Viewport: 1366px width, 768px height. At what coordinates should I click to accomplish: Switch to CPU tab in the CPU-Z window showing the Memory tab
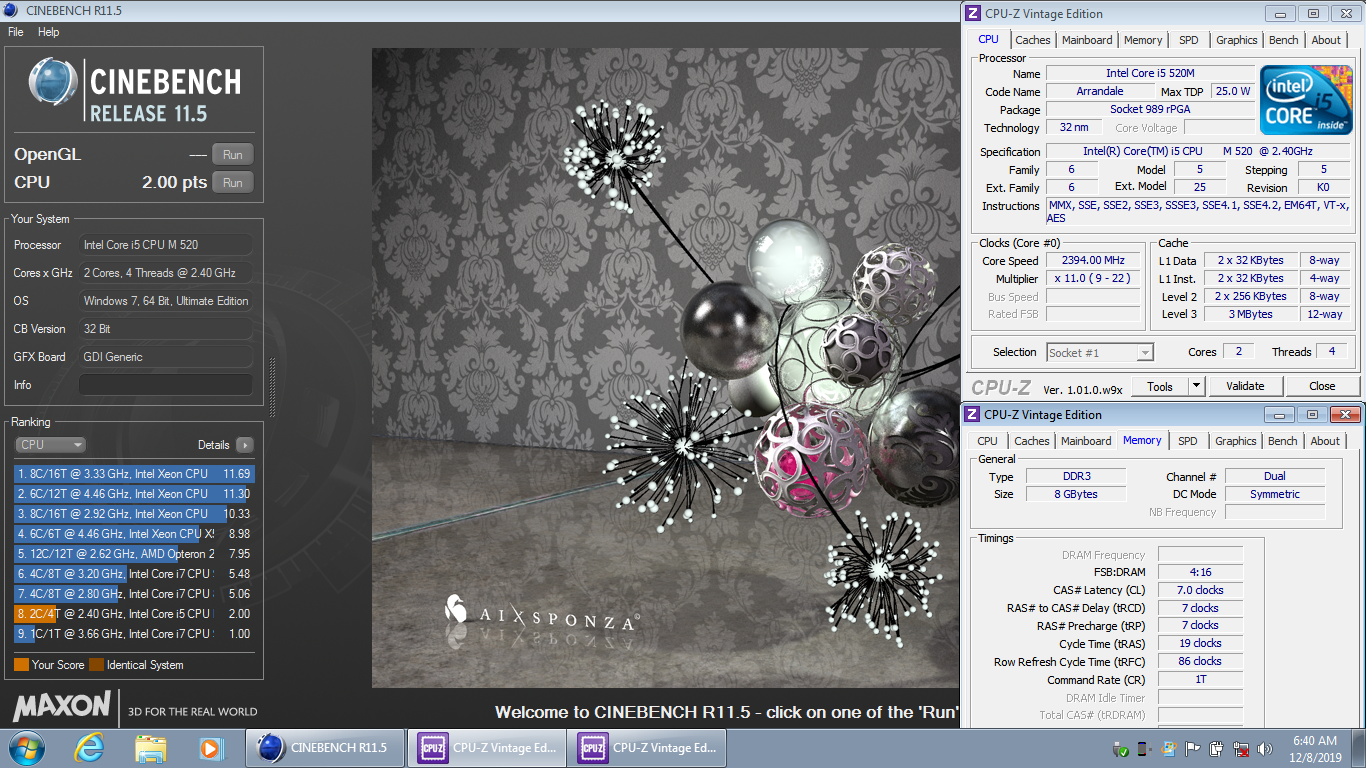coord(987,441)
